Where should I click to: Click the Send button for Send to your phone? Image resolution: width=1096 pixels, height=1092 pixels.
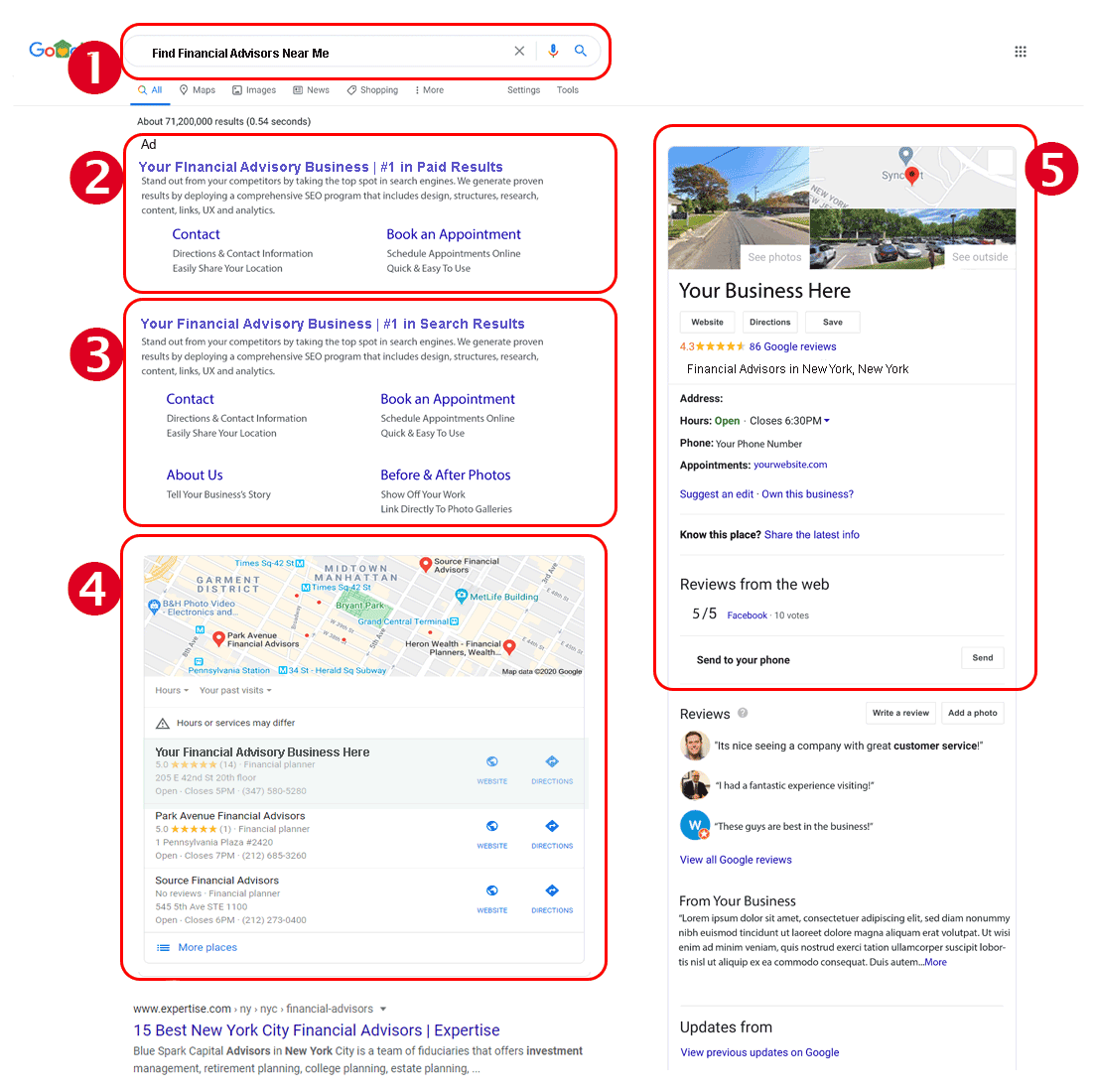[983, 658]
